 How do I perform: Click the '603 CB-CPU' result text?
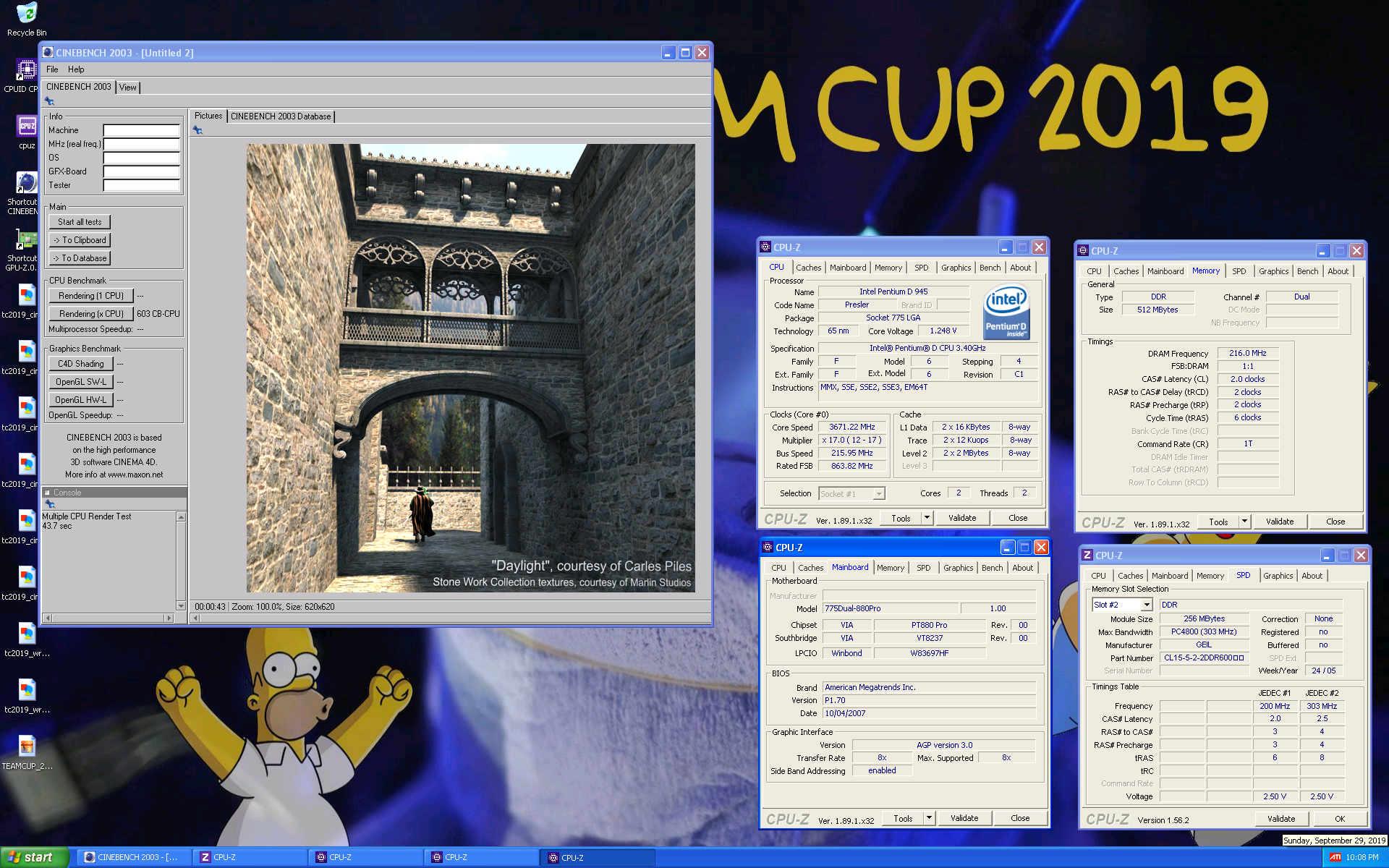click(158, 314)
